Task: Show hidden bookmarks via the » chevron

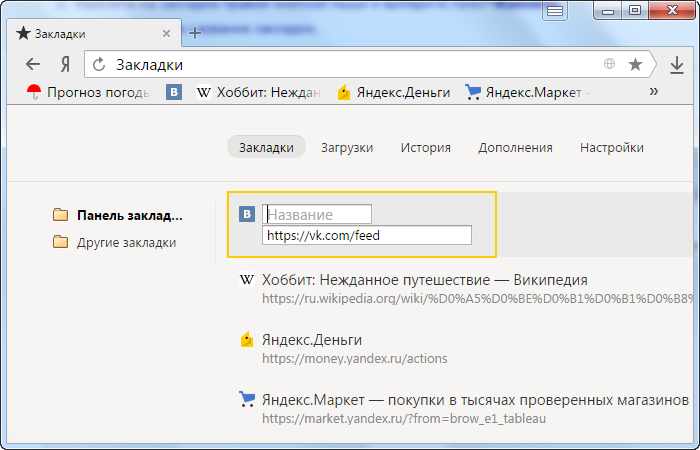Action: [x=654, y=92]
